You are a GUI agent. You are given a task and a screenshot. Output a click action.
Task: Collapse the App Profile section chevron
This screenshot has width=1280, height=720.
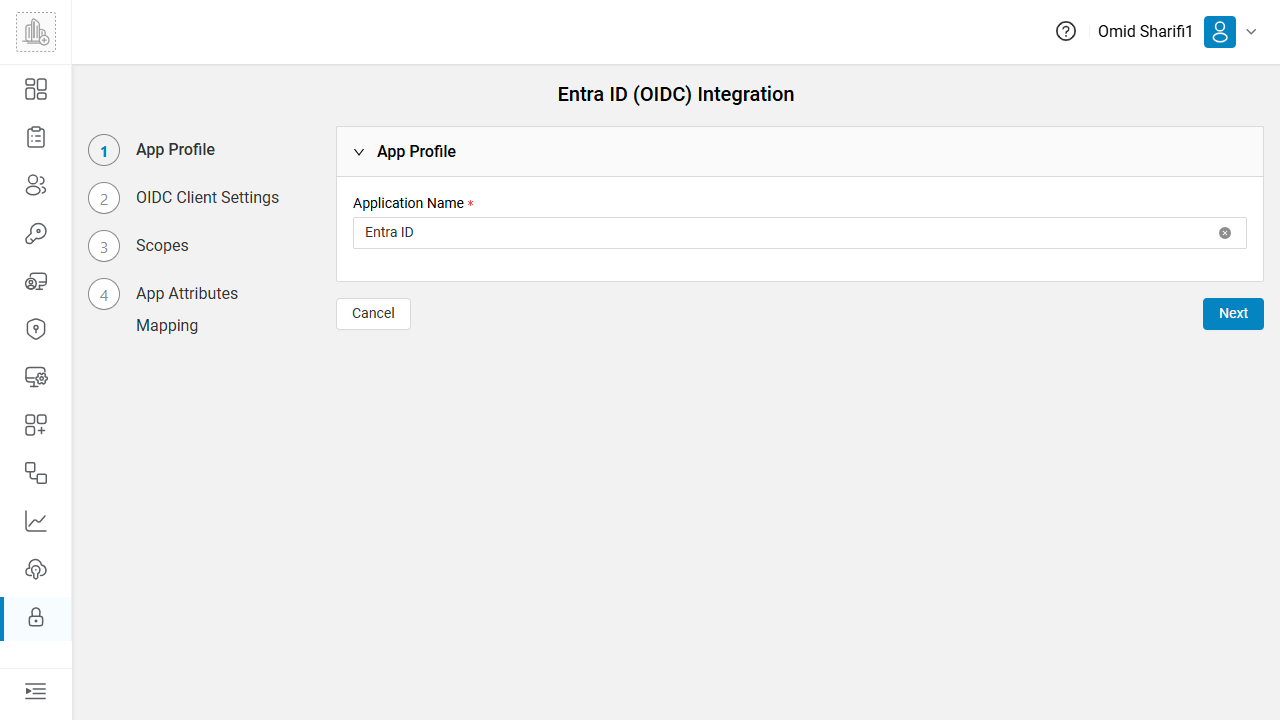pos(359,152)
